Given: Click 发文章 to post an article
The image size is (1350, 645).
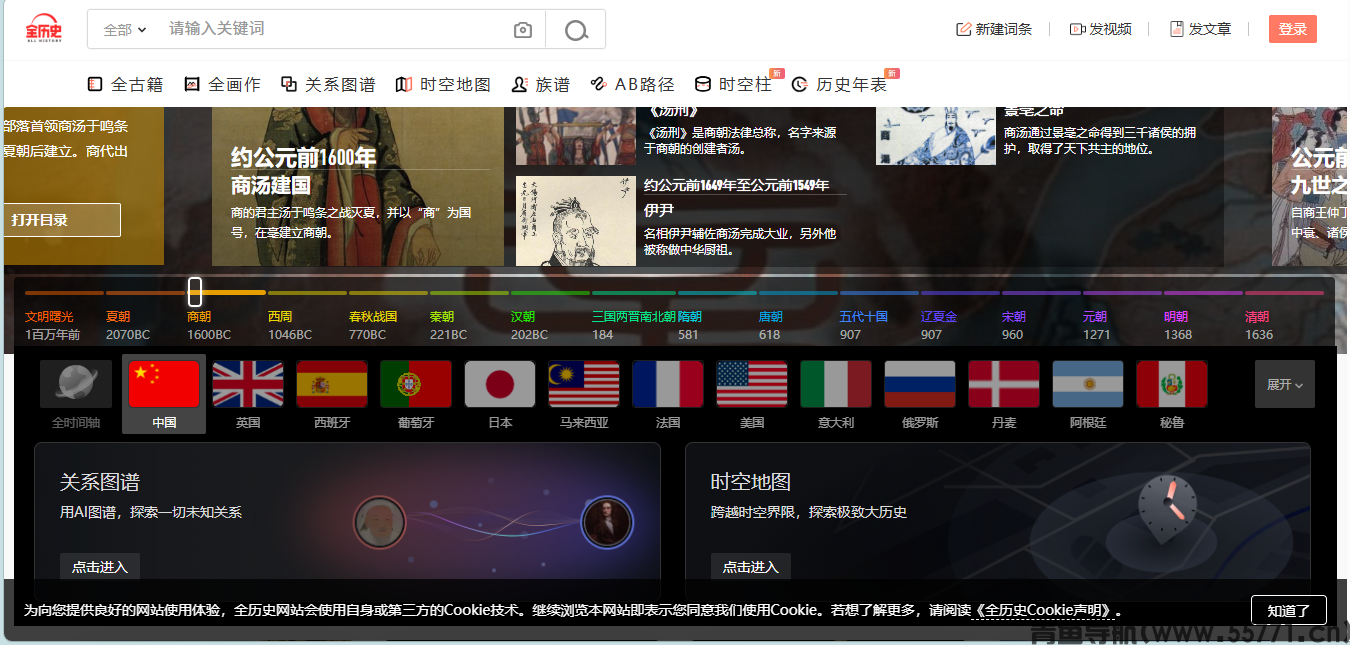Looking at the screenshot, I should 1201,29.
